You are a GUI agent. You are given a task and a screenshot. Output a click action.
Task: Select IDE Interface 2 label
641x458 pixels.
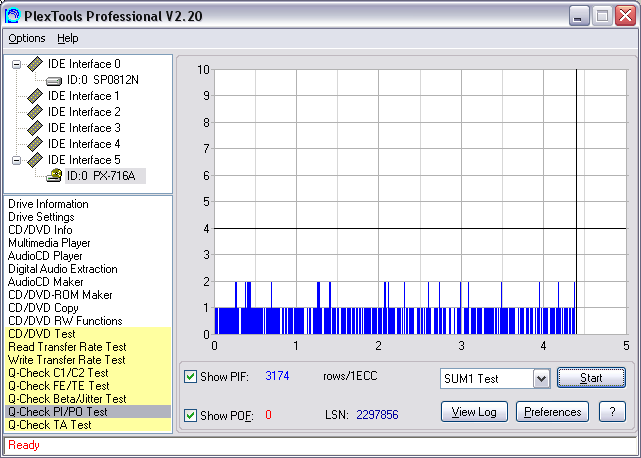click(x=84, y=112)
